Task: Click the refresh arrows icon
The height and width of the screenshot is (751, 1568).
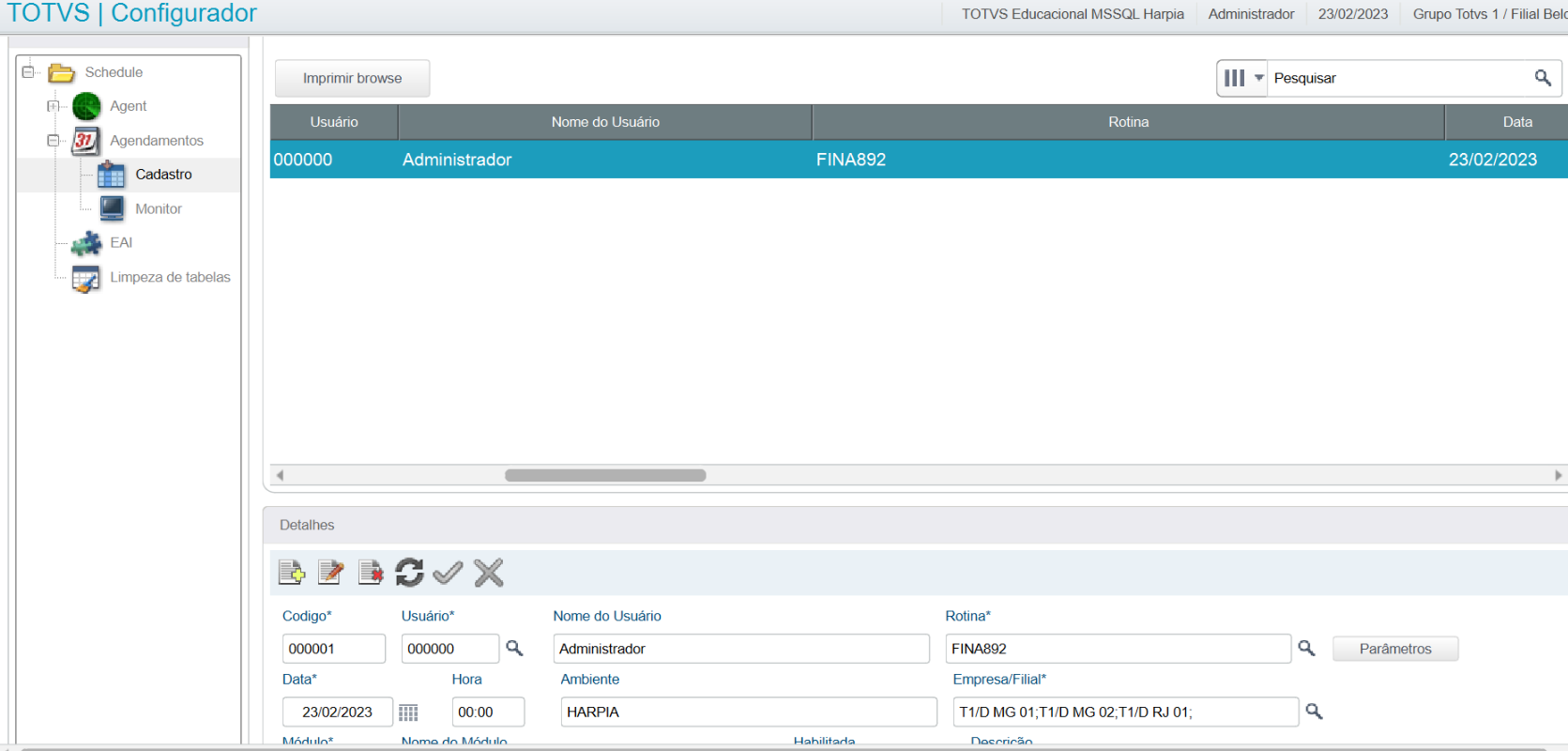Action: pyautogui.click(x=409, y=572)
